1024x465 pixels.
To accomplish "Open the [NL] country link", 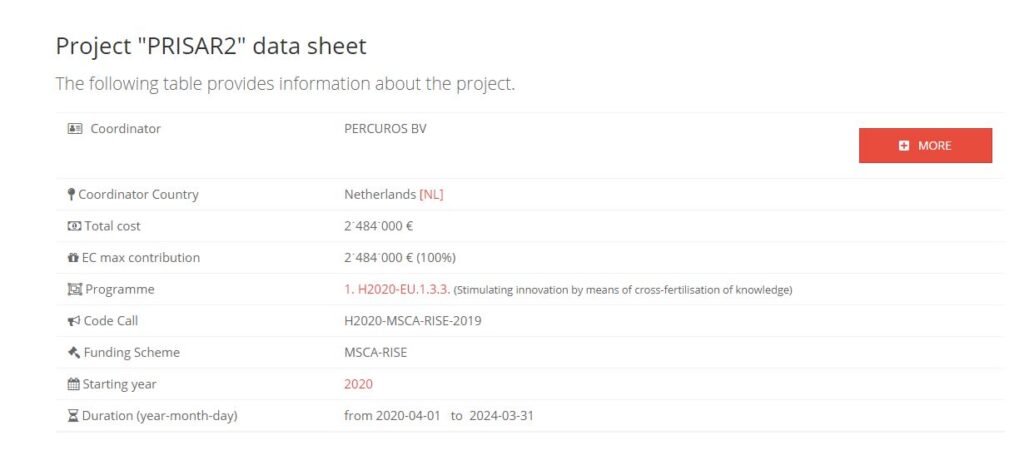I will 431,195.
